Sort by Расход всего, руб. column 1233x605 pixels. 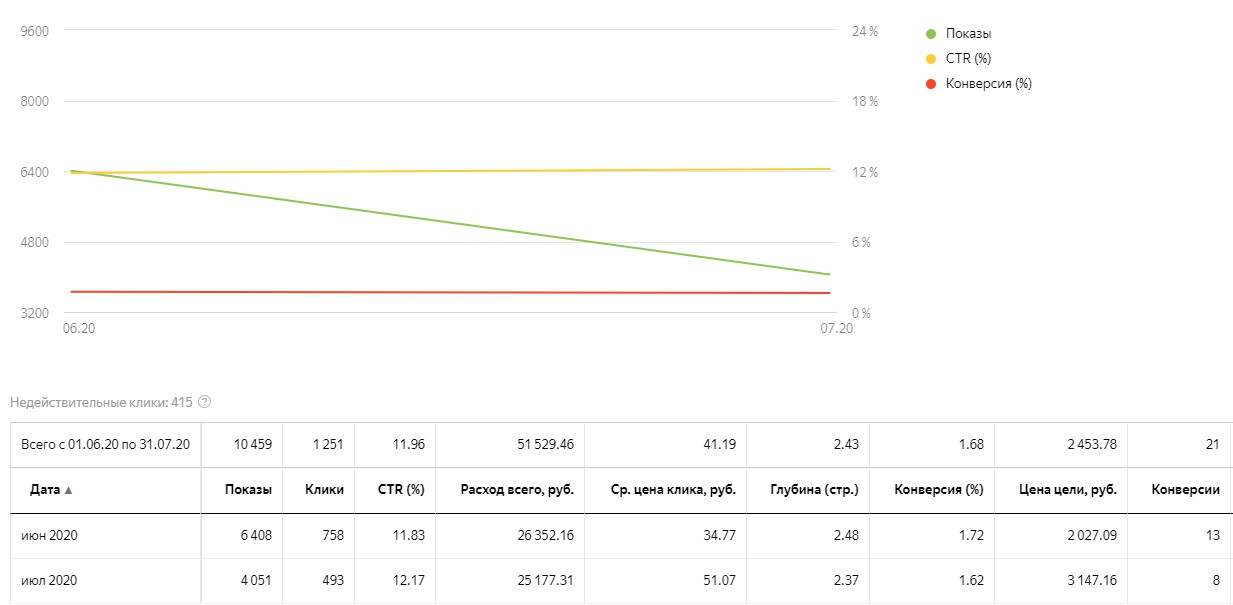pyautogui.click(x=516, y=490)
